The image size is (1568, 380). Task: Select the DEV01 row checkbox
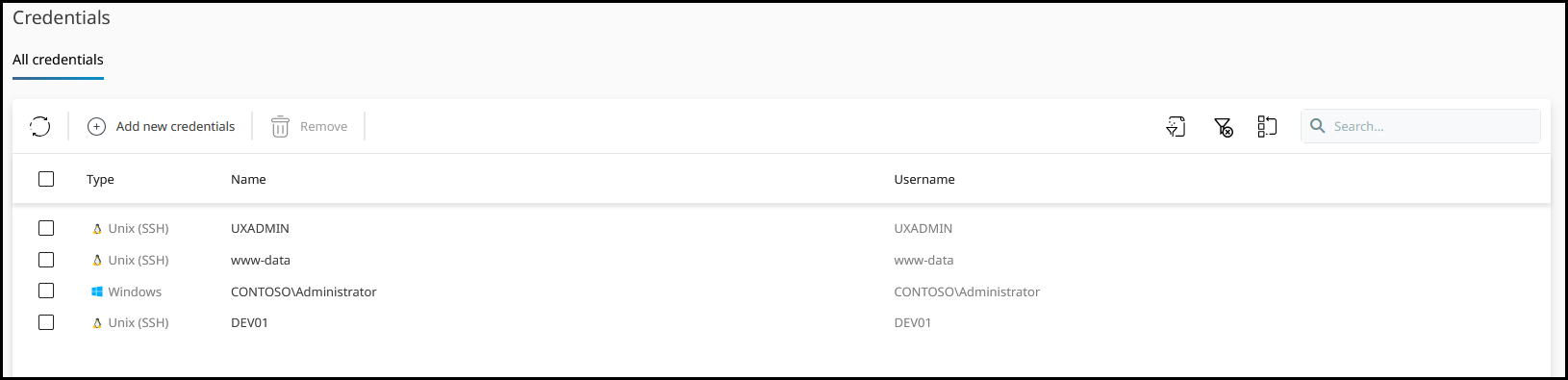46,322
